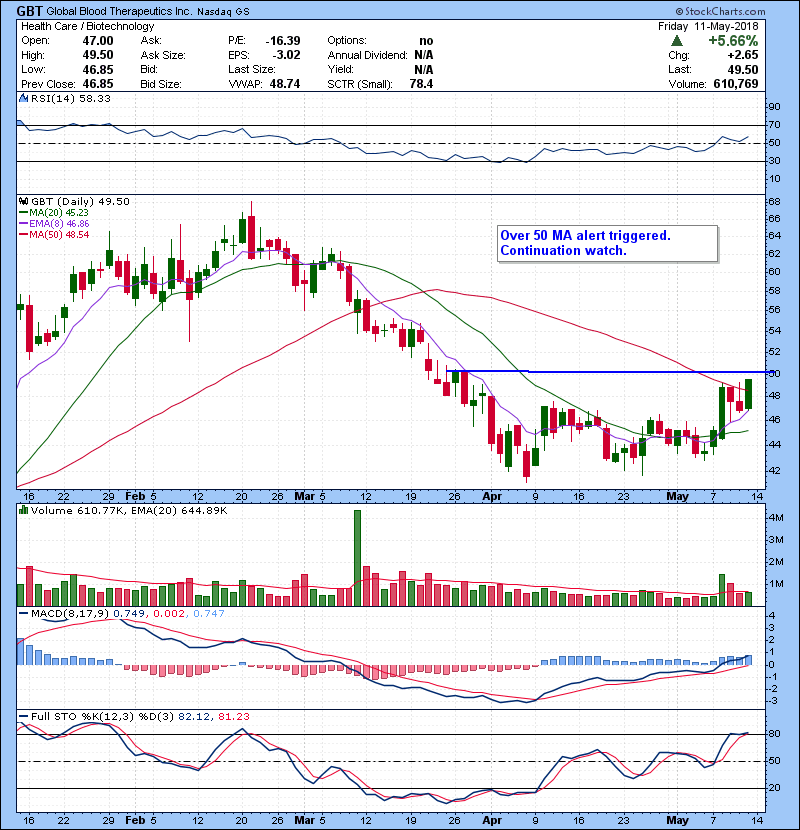Viewport: 800px width, 830px height.
Task: Click the EMA(8) 46.86 legend entry
Action: [x=54, y=224]
